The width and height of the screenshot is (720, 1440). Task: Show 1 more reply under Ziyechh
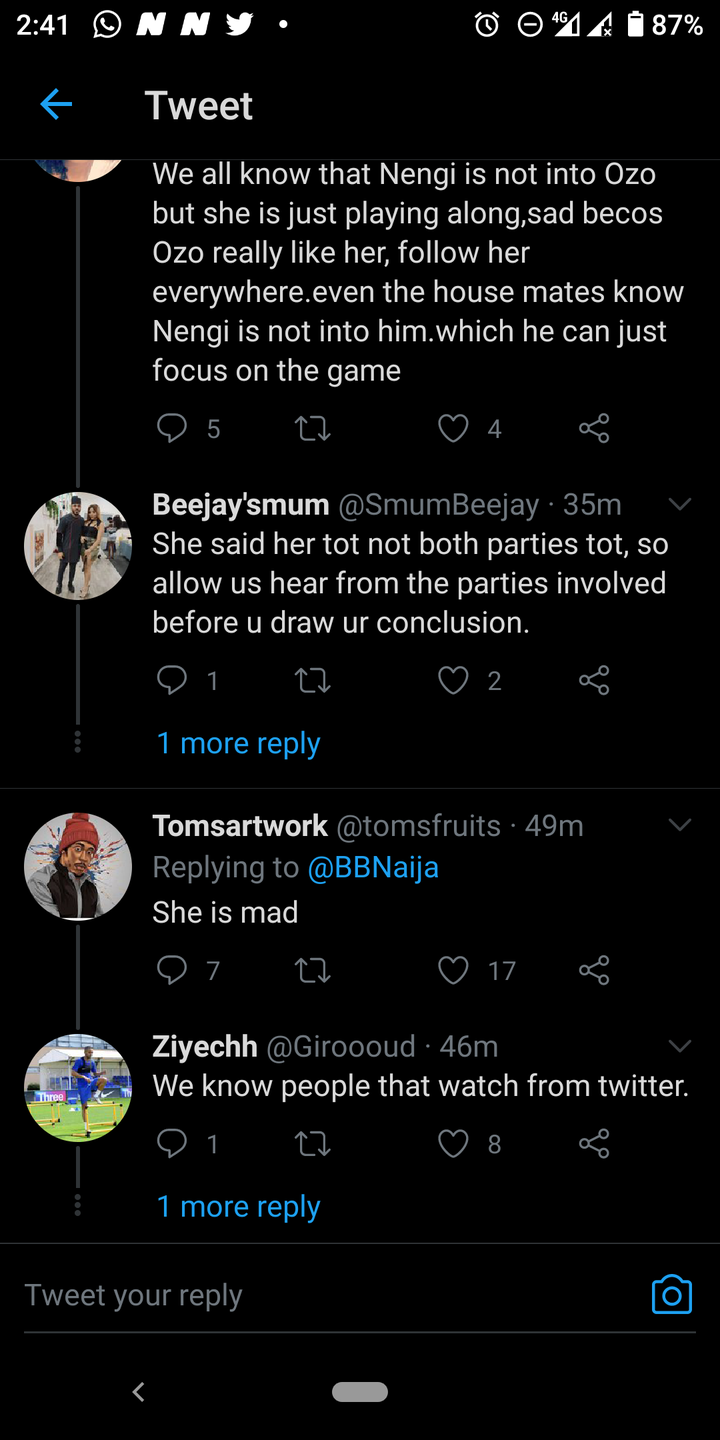tap(238, 1206)
